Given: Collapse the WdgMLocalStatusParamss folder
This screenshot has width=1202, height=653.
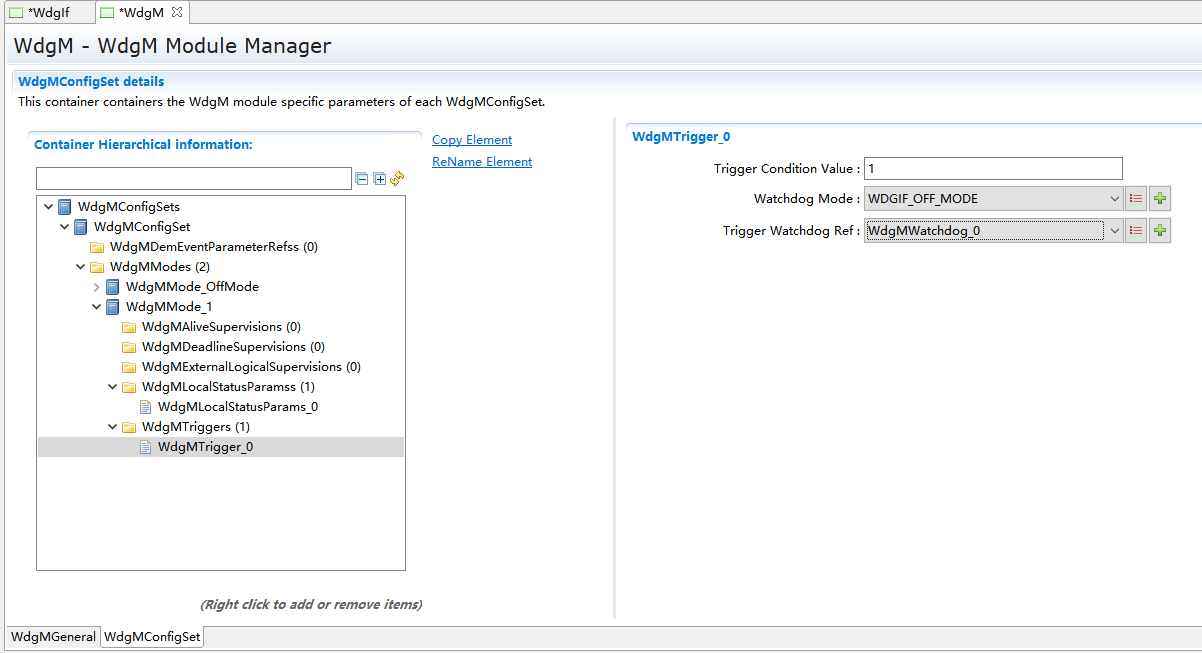Looking at the screenshot, I should pos(113,387).
